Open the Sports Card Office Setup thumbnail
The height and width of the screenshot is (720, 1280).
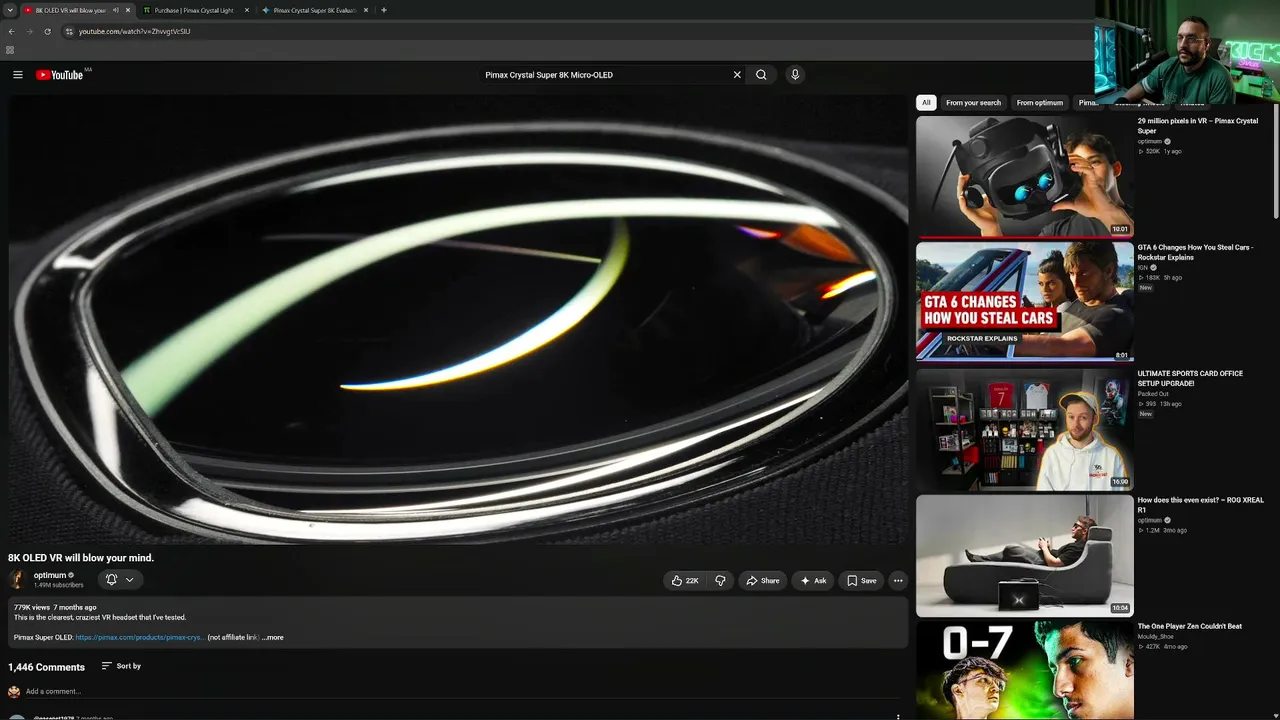pos(1024,428)
